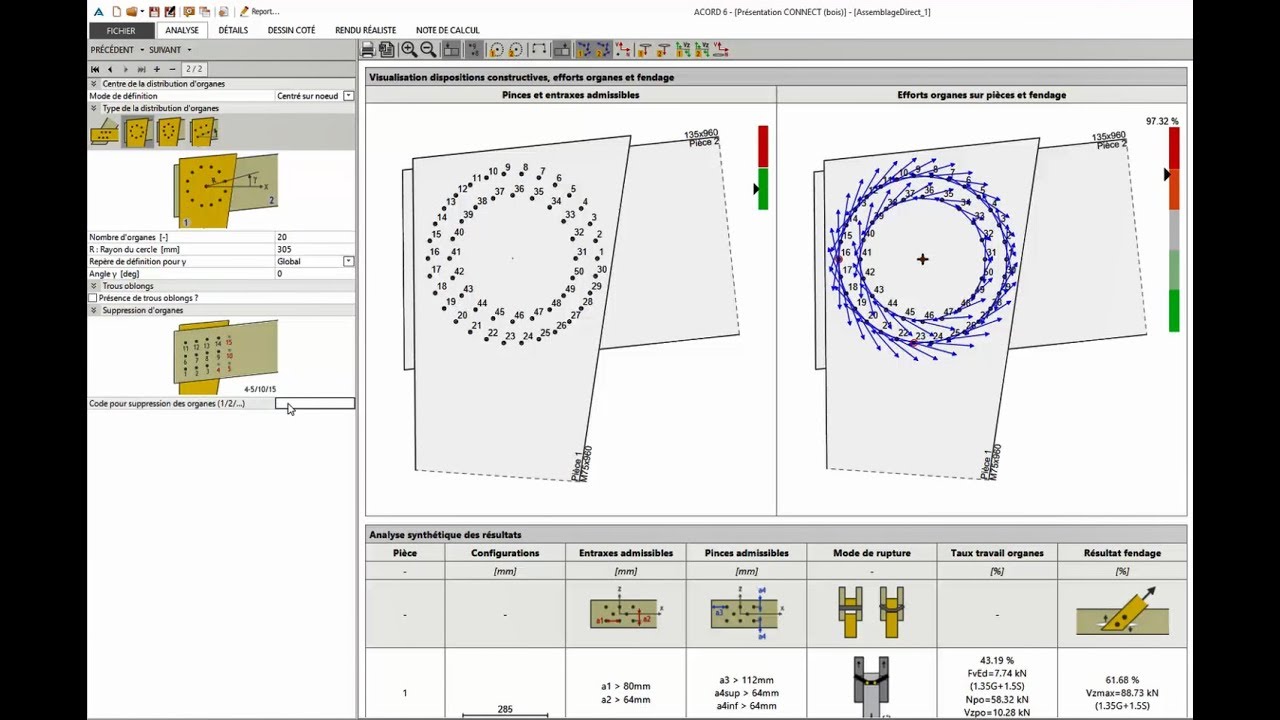Toggle organ force arrows on piece 1
The height and width of the screenshot is (720, 1280).
584,50
